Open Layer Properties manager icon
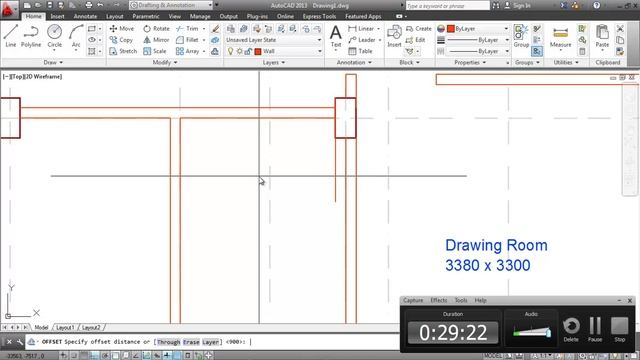 coord(231,29)
